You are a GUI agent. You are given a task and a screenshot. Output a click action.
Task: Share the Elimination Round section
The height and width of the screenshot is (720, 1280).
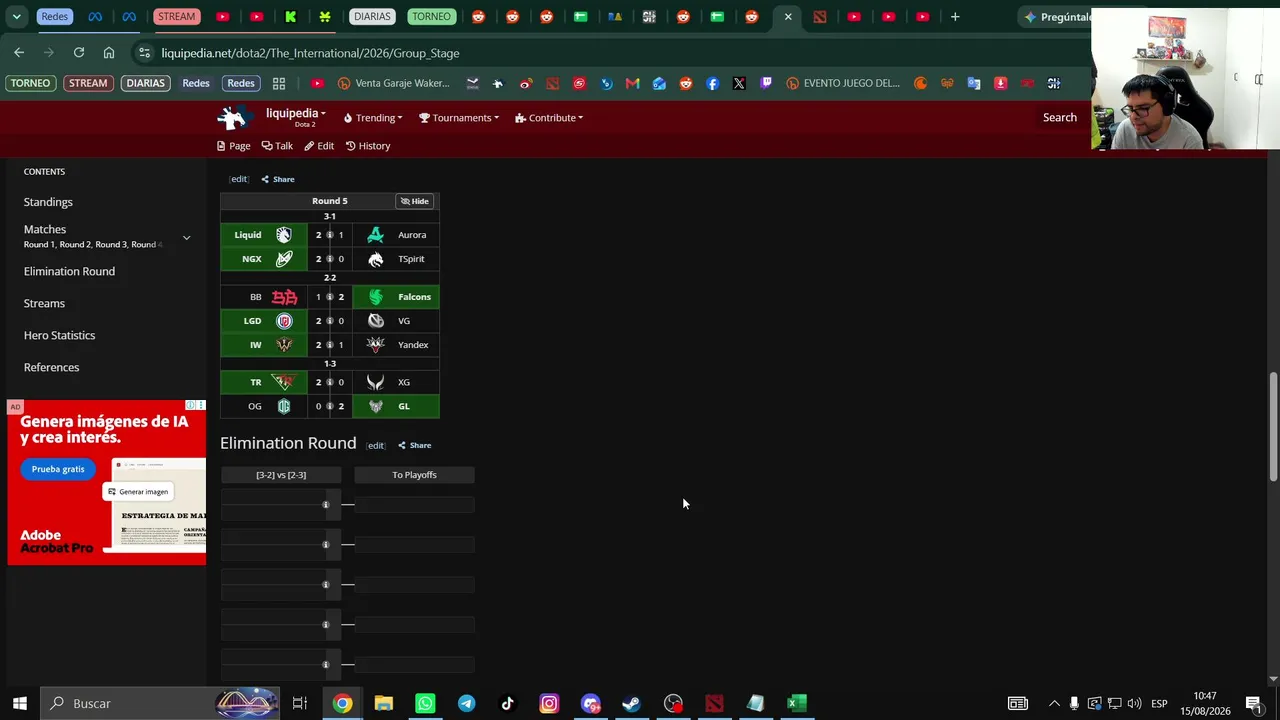pos(414,445)
